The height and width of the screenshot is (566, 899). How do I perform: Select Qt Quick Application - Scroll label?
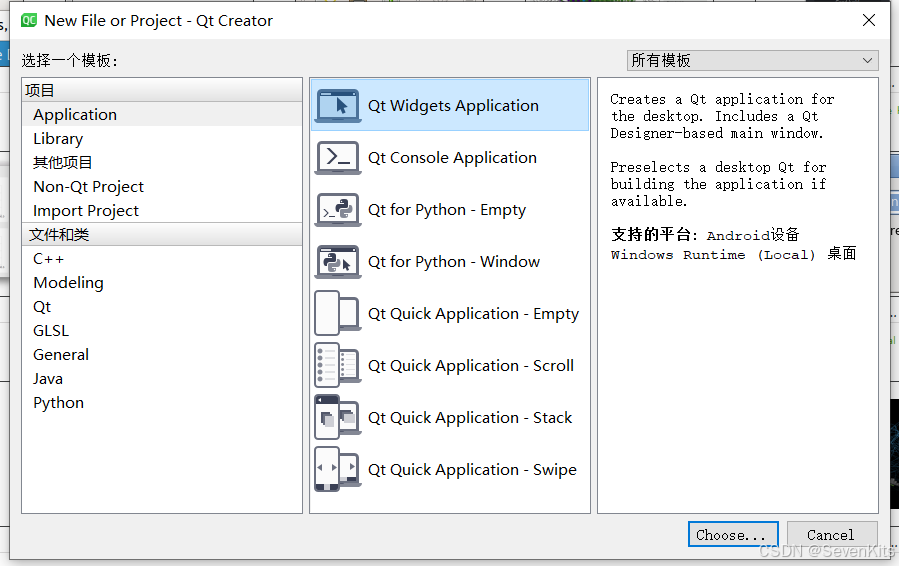click(471, 366)
